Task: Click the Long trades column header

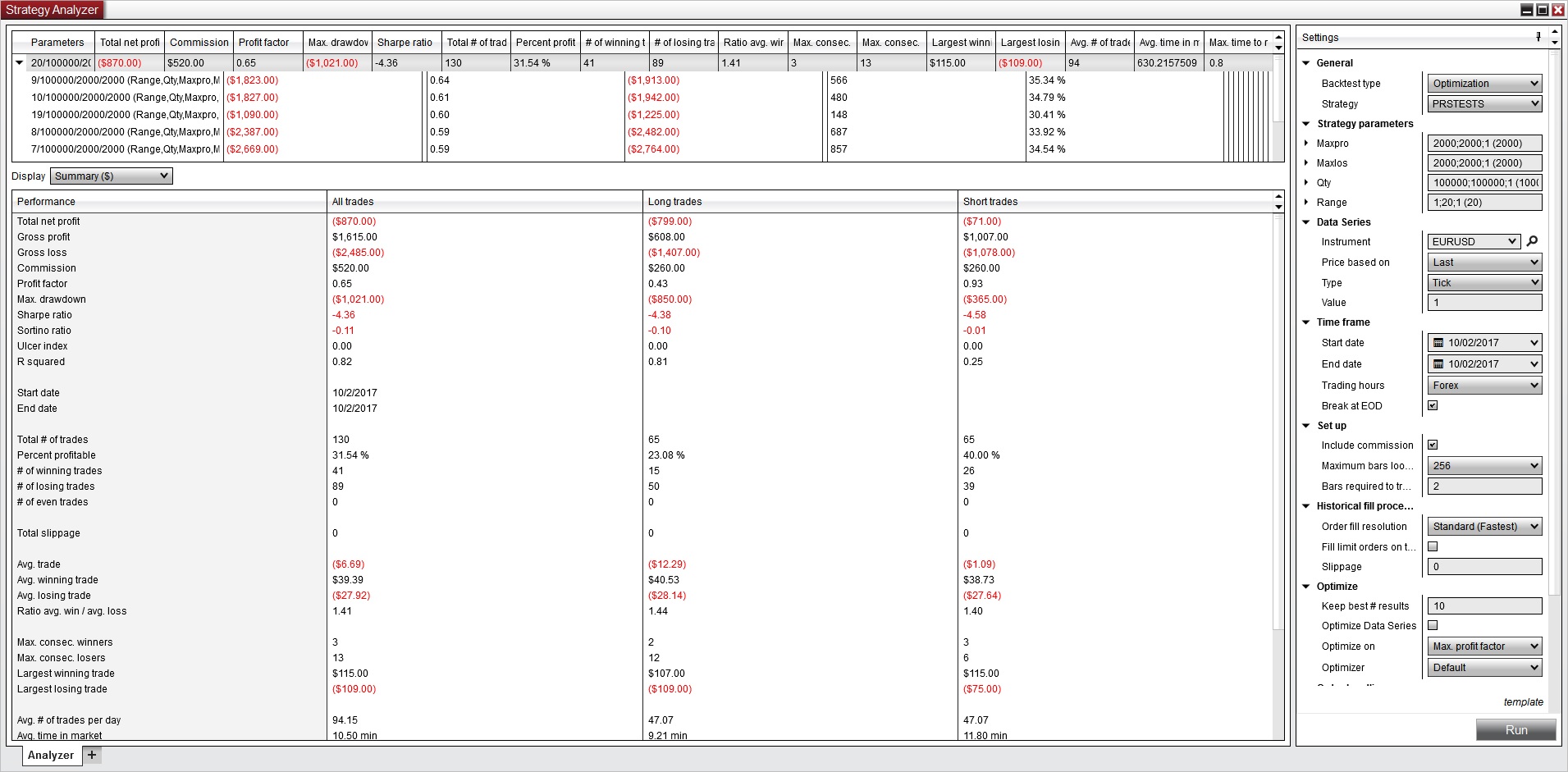Action: click(x=800, y=202)
